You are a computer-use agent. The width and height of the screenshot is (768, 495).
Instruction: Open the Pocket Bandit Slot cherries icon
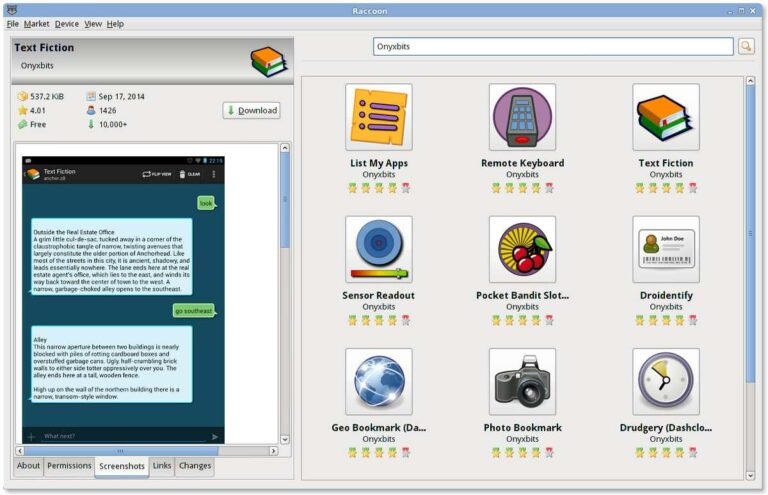(522, 249)
